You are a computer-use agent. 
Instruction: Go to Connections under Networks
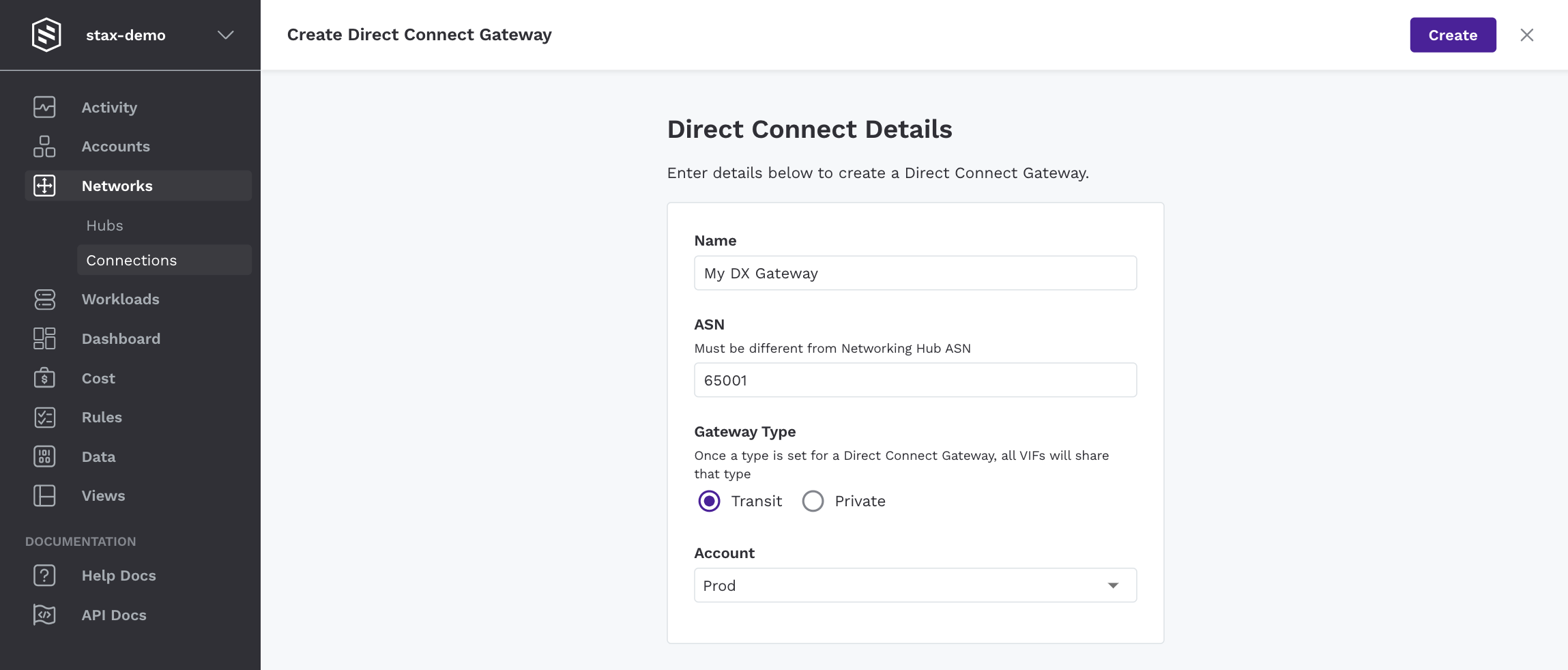tap(164, 260)
